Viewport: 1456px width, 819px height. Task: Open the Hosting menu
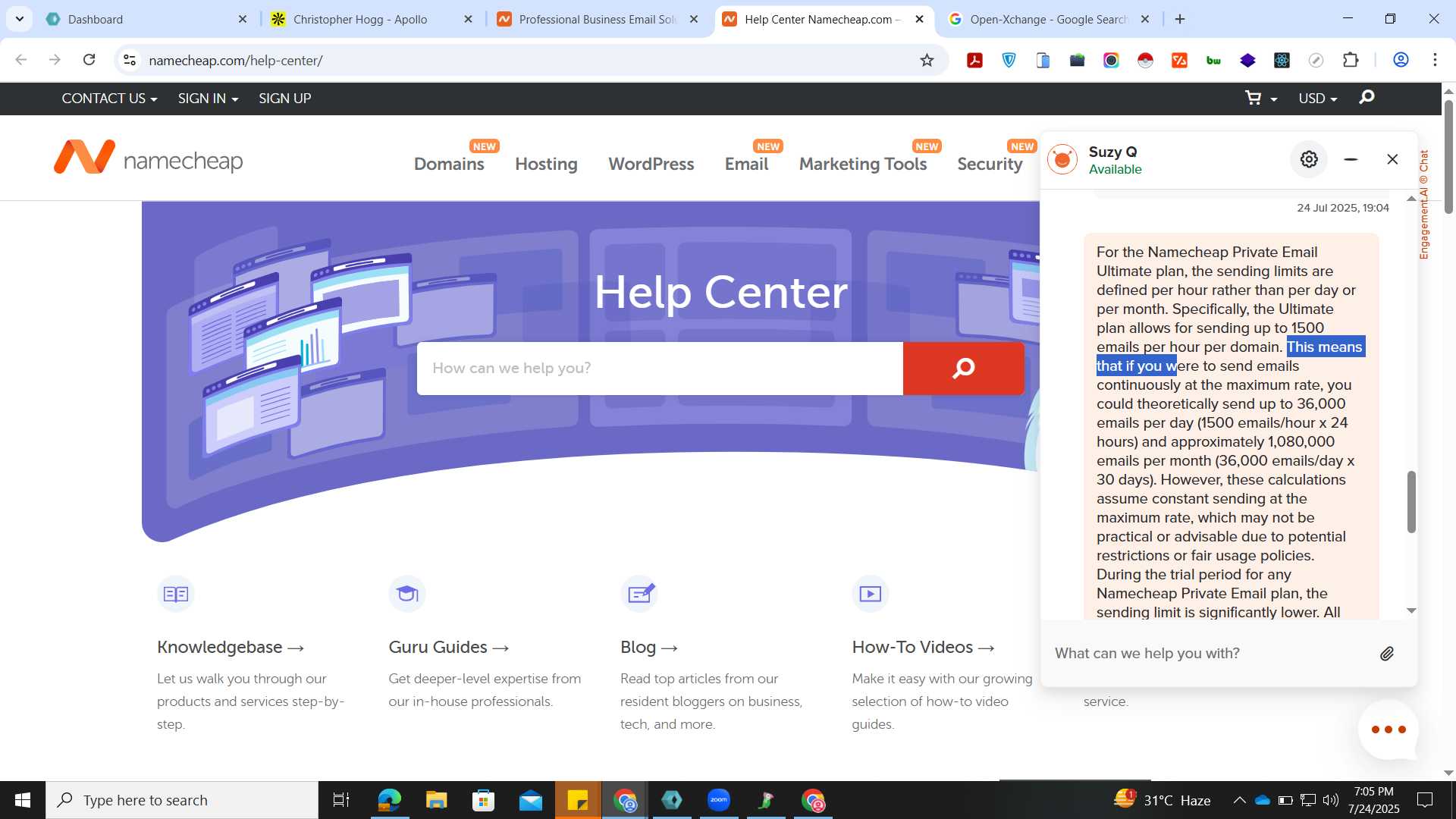coord(546,164)
